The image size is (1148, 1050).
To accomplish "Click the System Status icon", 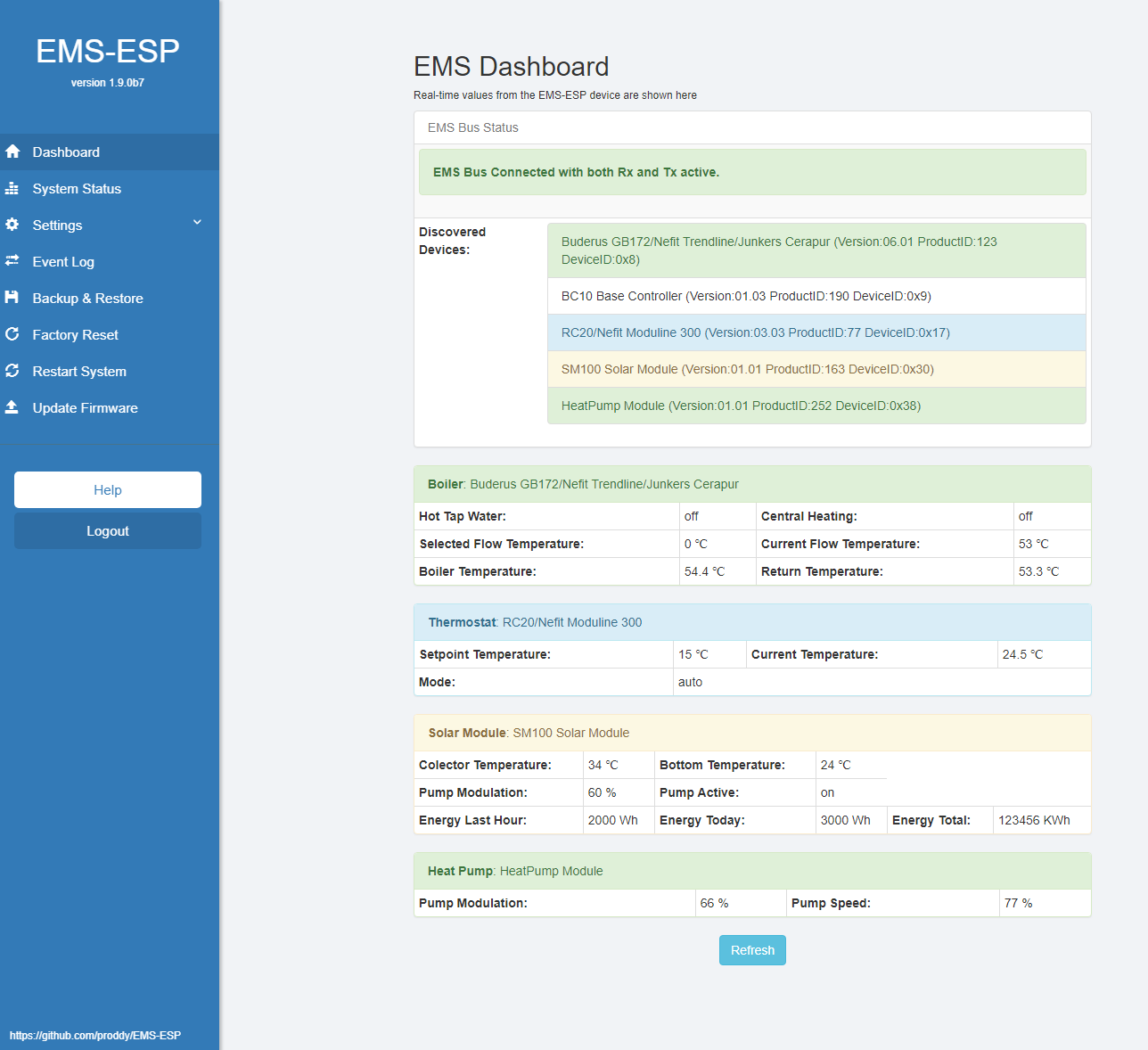I will coord(12,188).
